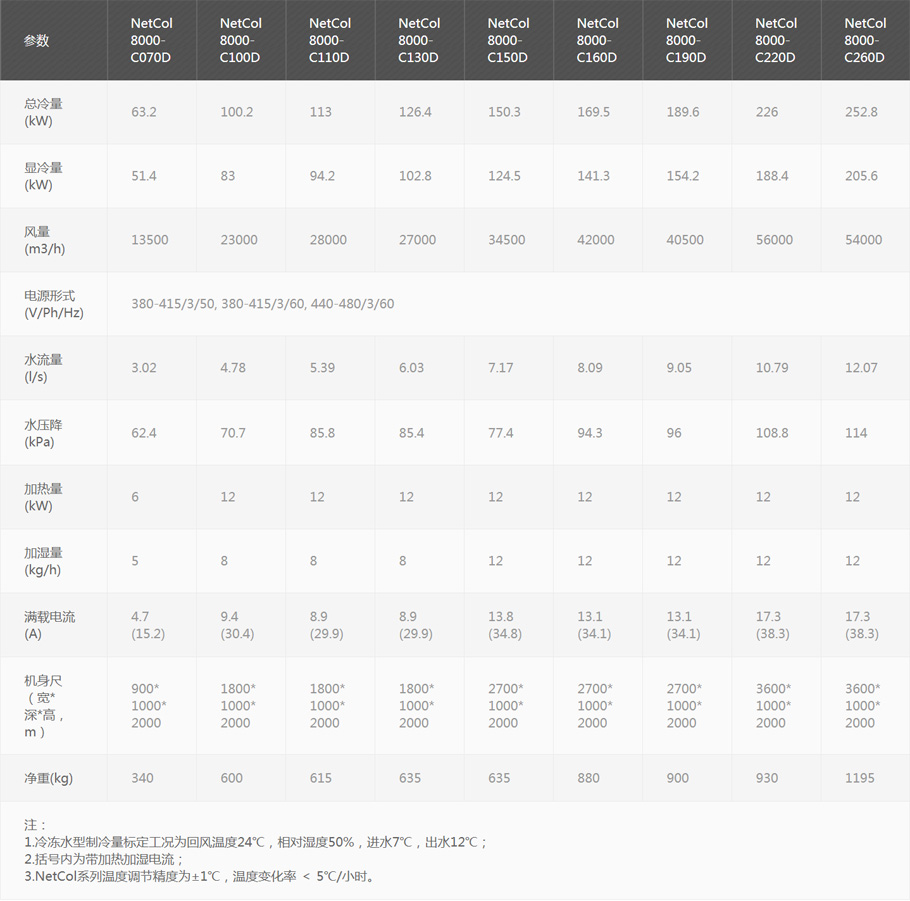The image size is (910, 901).
Task: Click the 水压降 (kPa) row label
Action: [43, 433]
